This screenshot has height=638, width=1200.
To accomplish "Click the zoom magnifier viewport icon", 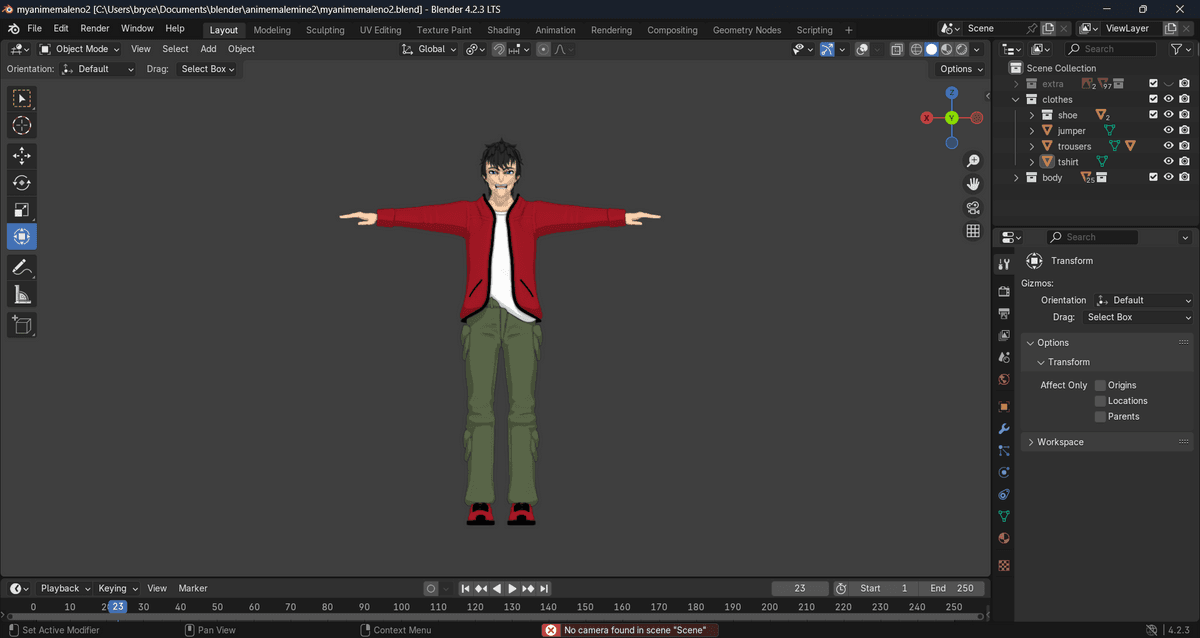I will (972, 161).
